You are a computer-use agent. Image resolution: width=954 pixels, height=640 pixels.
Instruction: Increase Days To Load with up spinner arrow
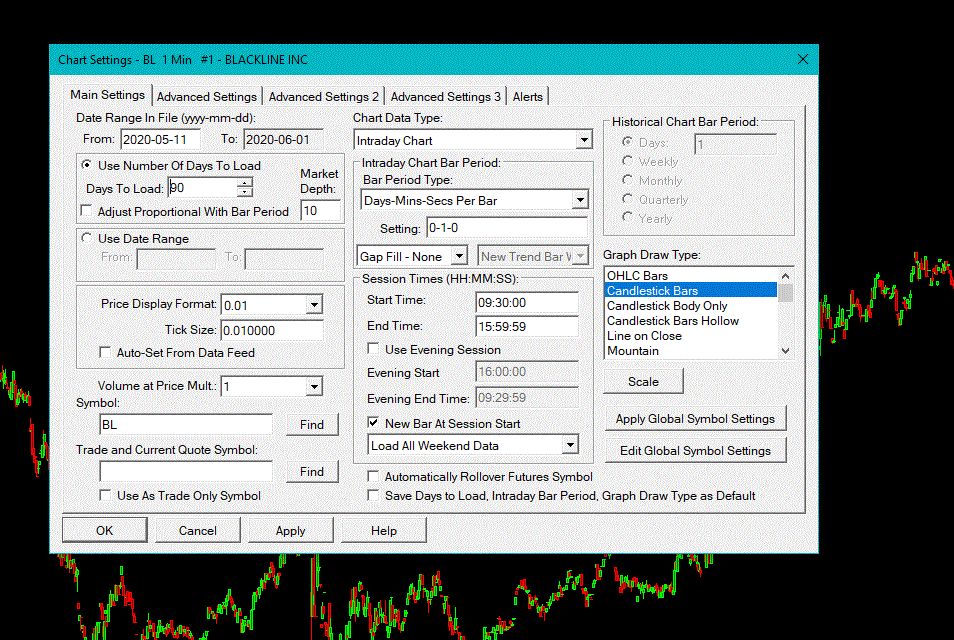click(x=245, y=183)
